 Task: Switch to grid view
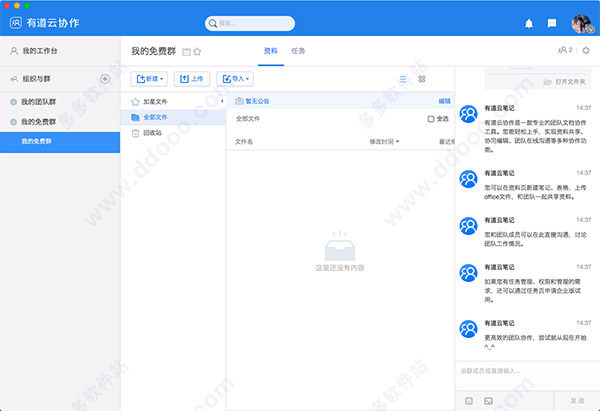[x=422, y=79]
